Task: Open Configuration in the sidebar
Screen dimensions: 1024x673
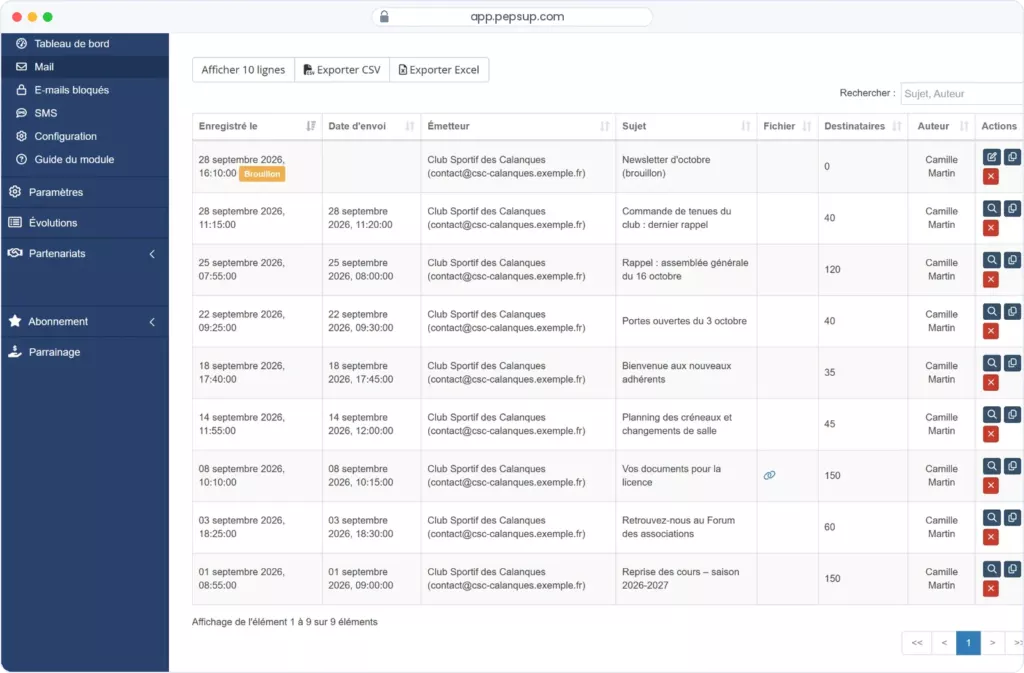Action: 85,136
